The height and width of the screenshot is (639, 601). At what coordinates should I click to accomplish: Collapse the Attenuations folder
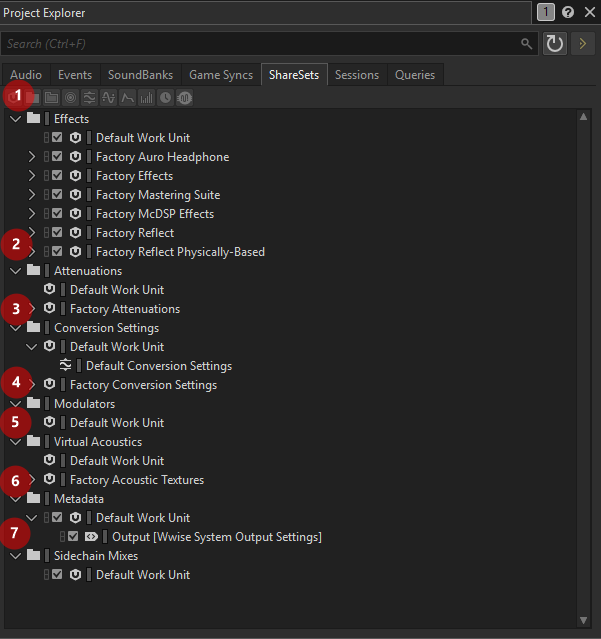(15, 271)
